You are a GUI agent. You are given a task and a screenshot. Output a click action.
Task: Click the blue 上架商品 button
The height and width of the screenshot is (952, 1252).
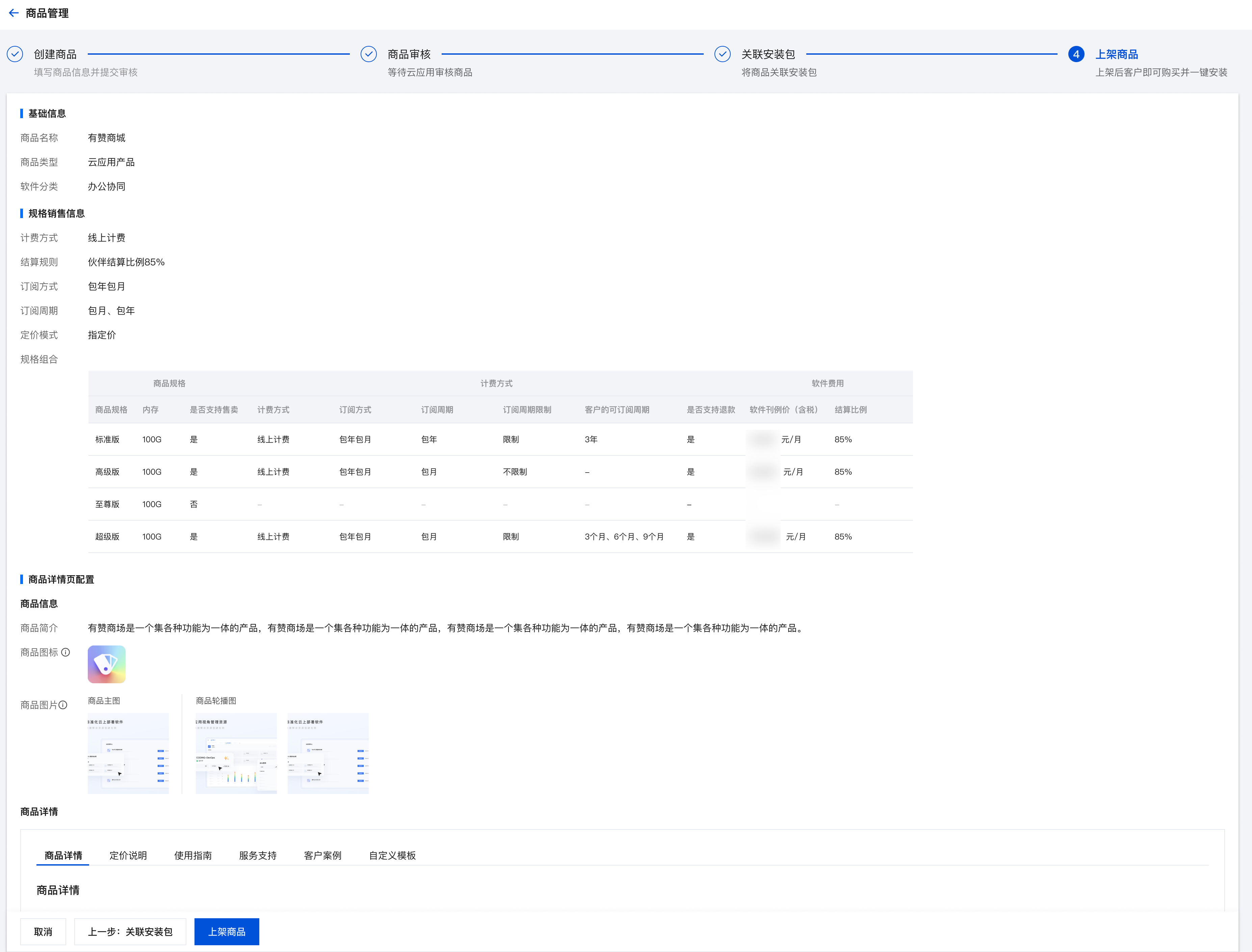click(227, 932)
